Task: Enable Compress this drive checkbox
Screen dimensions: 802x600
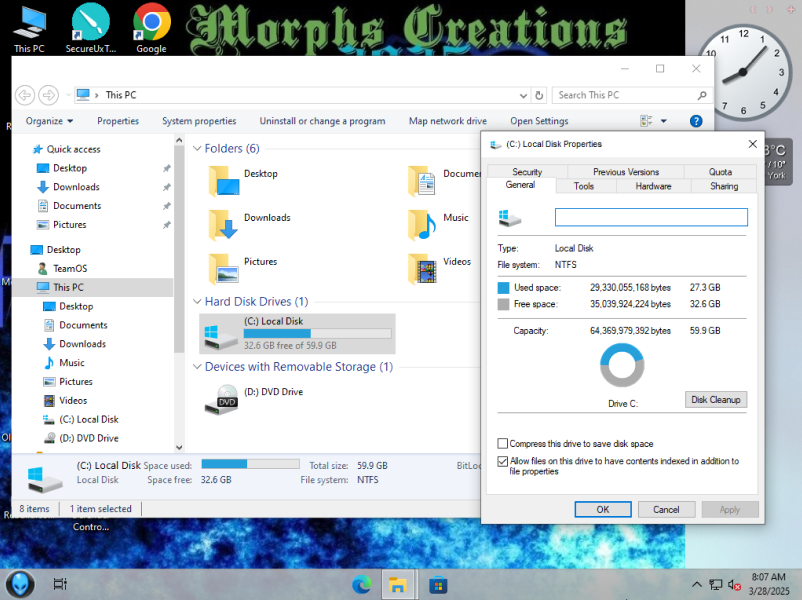Action: [503, 443]
